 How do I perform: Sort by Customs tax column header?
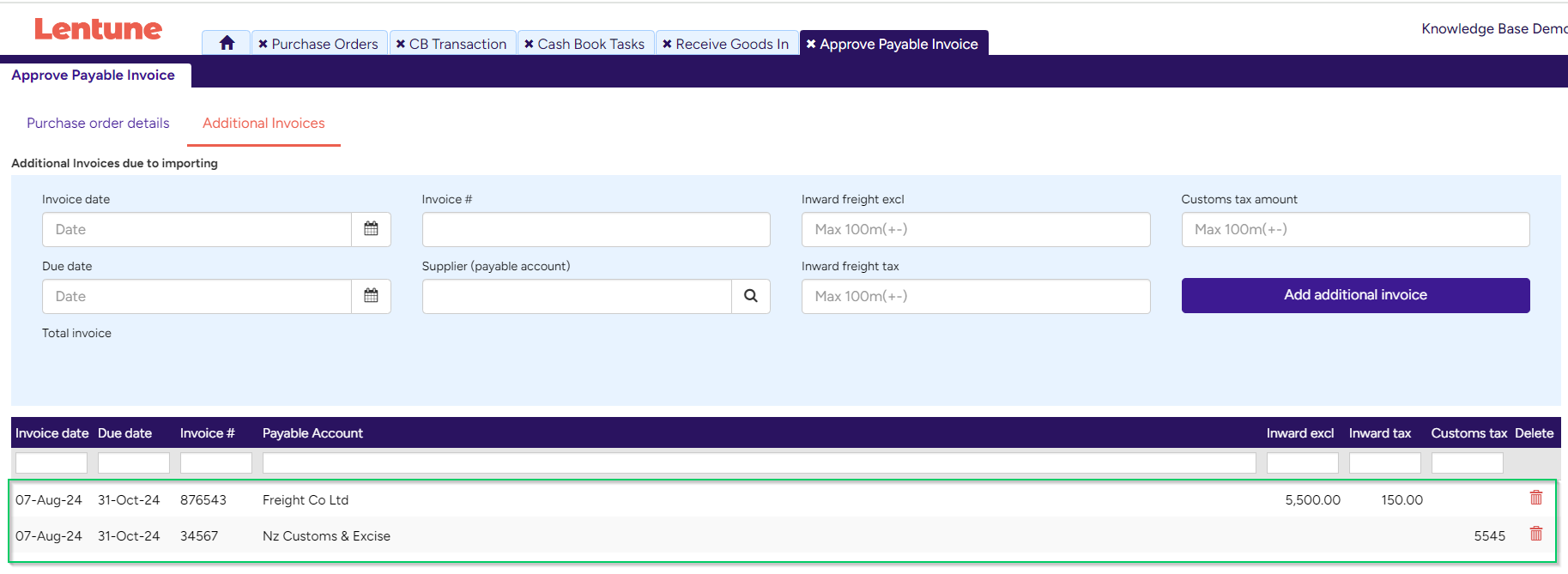(x=1468, y=433)
